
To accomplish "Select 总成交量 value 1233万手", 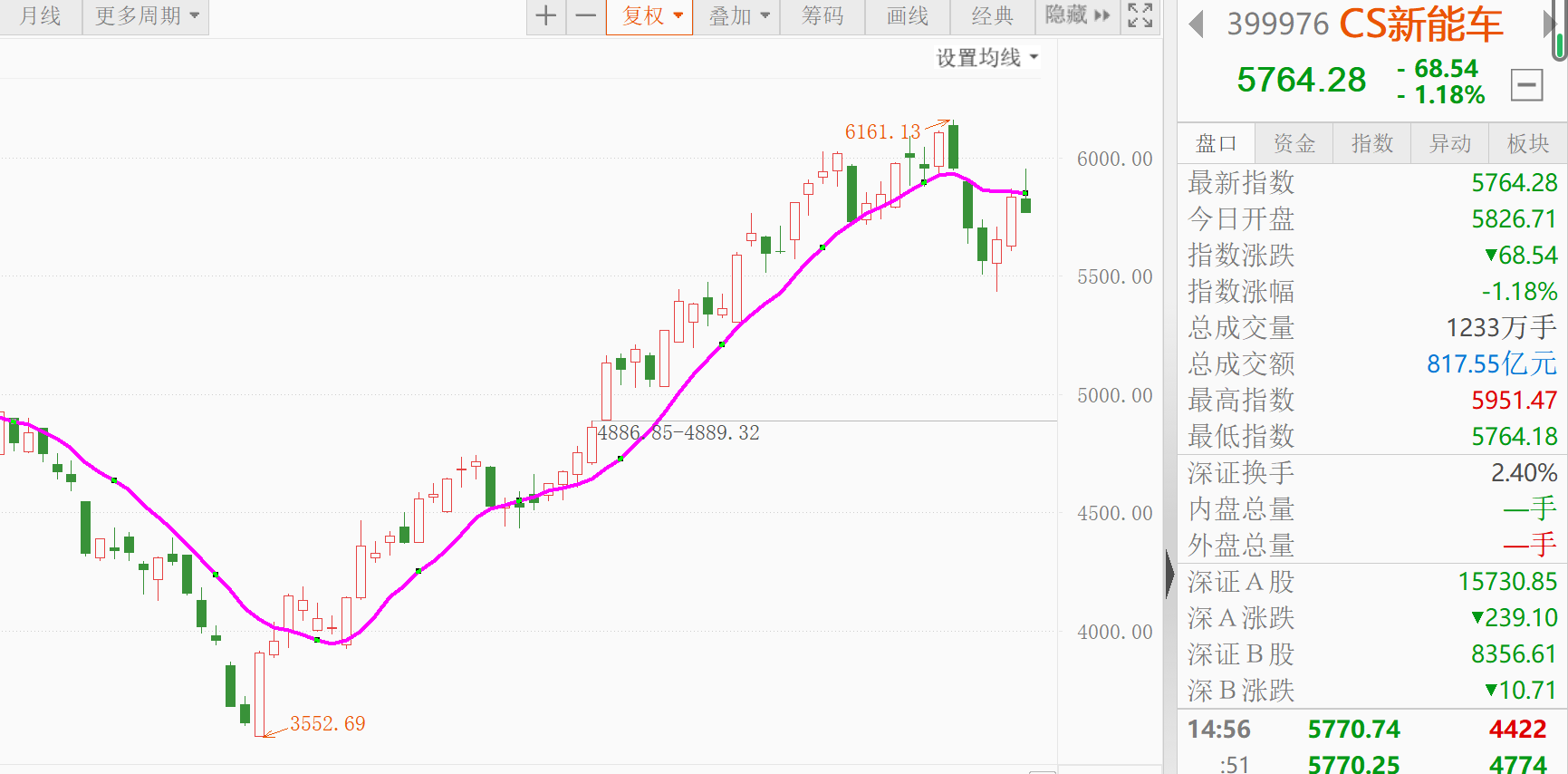I will (x=1501, y=327).
